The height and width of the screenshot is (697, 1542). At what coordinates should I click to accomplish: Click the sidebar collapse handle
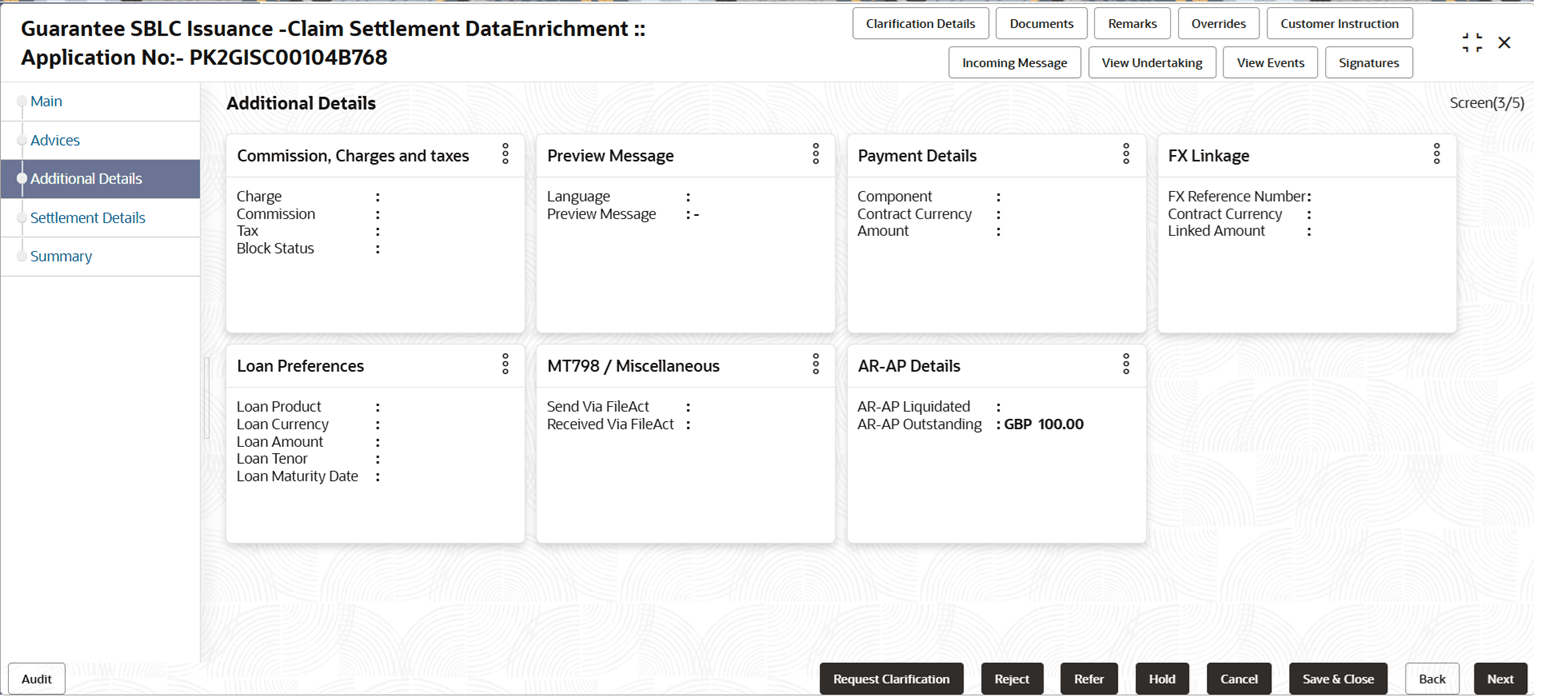pos(207,397)
